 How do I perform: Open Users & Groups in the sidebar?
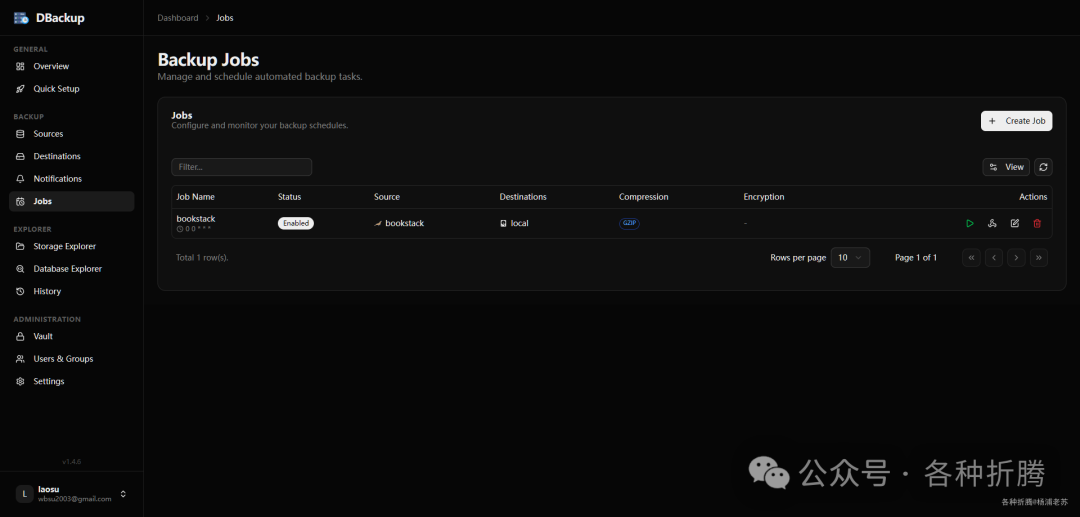[x=71, y=359]
